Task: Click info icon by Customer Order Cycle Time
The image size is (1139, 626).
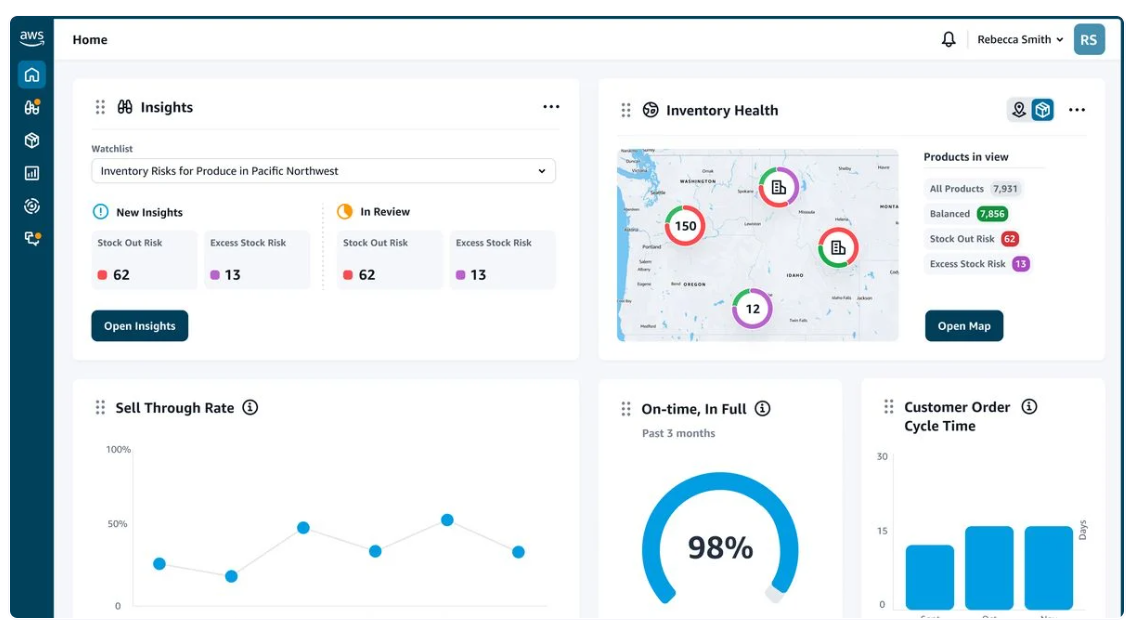Action: click(x=1029, y=406)
